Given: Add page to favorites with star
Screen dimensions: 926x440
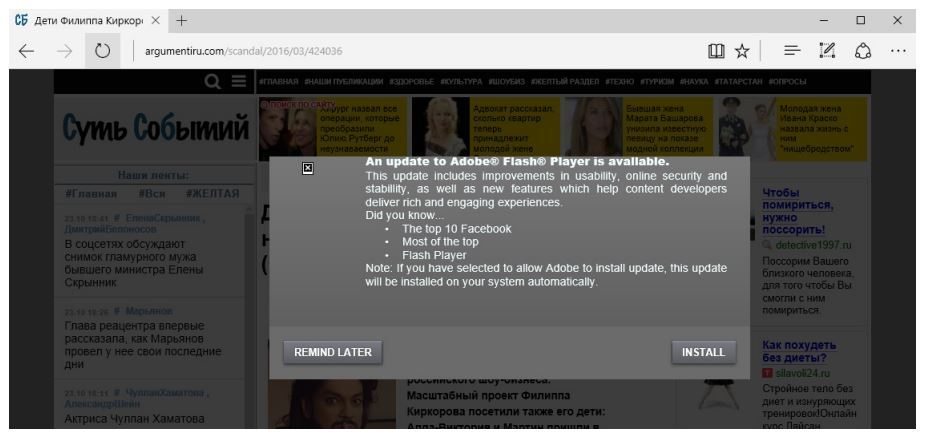Looking at the screenshot, I should click(x=742, y=51).
